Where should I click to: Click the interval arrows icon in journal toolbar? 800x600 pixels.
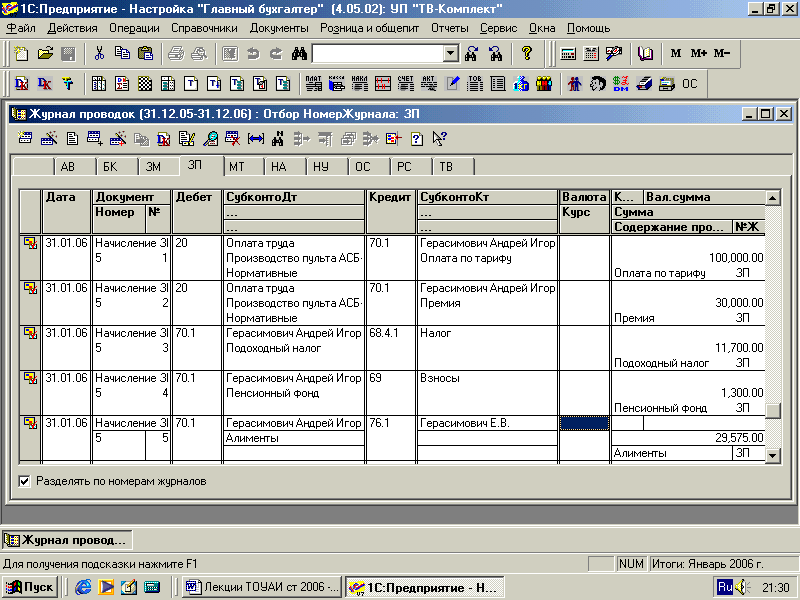[255, 138]
